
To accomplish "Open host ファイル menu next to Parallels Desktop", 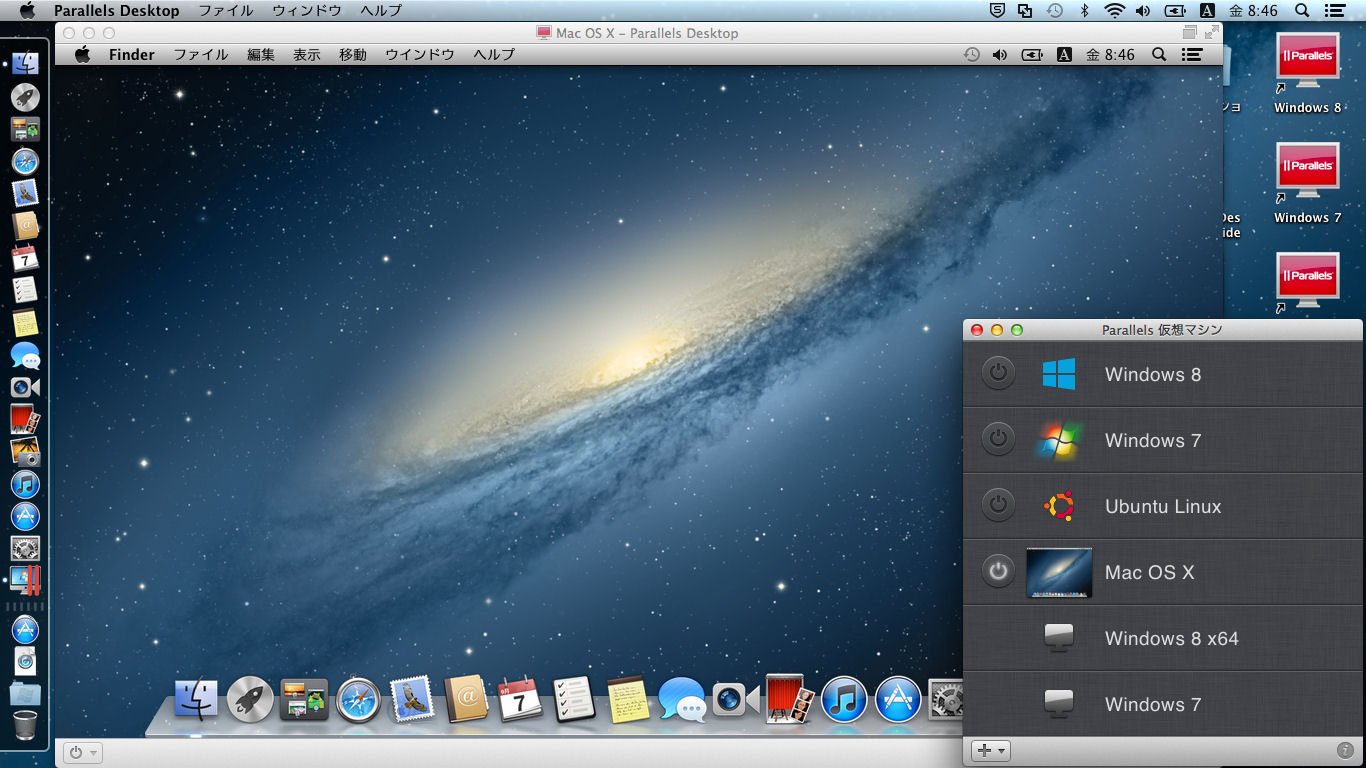I will tap(226, 11).
